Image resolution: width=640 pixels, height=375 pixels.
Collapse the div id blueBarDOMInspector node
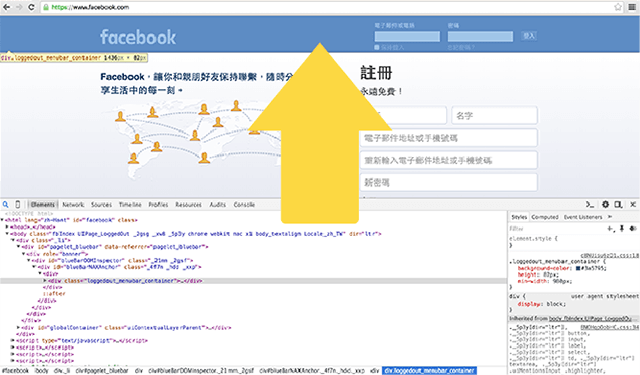(29, 260)
